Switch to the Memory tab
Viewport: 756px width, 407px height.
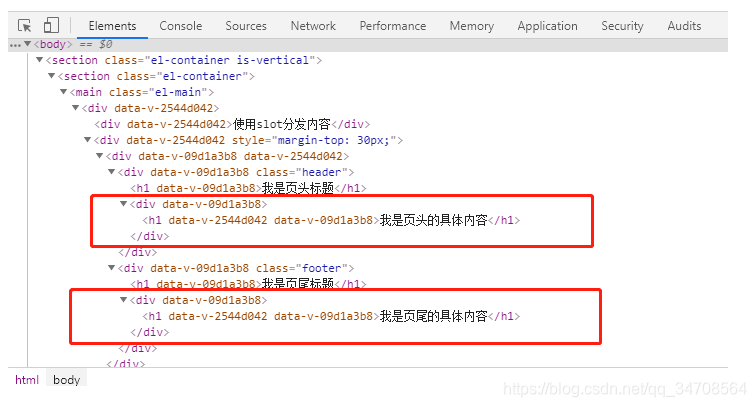[472, 26]
